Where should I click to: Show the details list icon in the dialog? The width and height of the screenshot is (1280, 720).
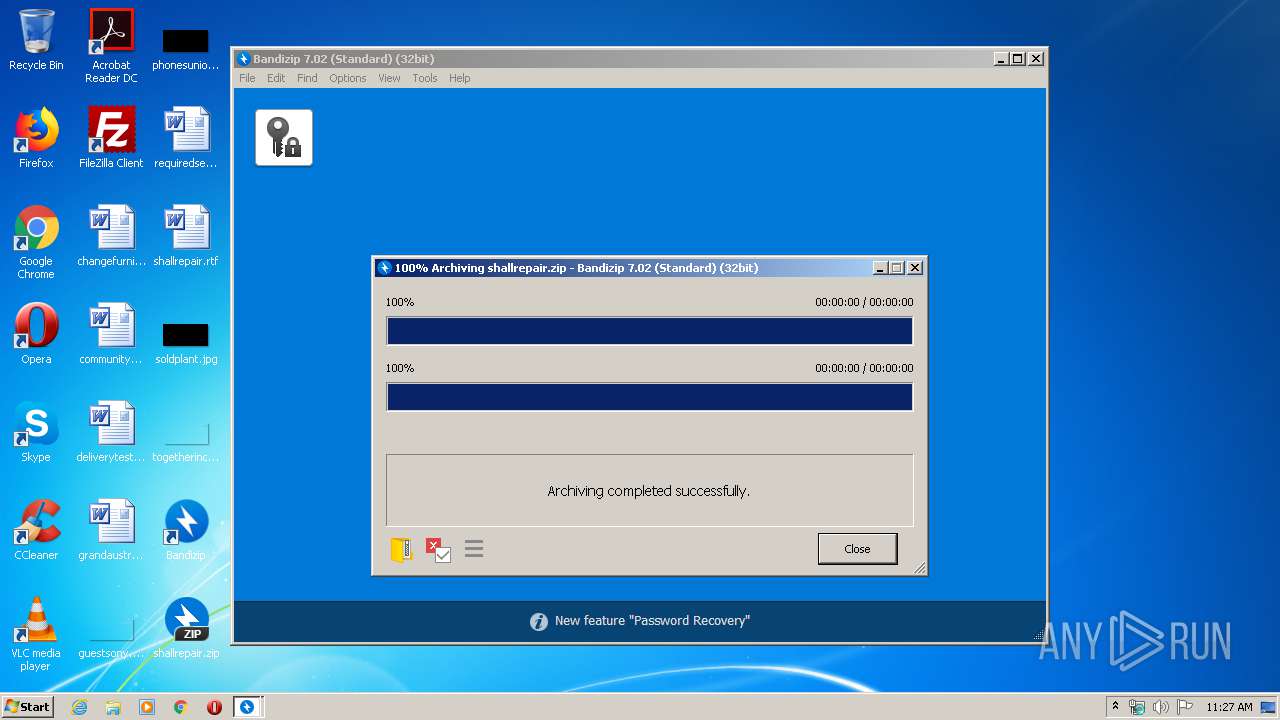(x=474, y=548)
